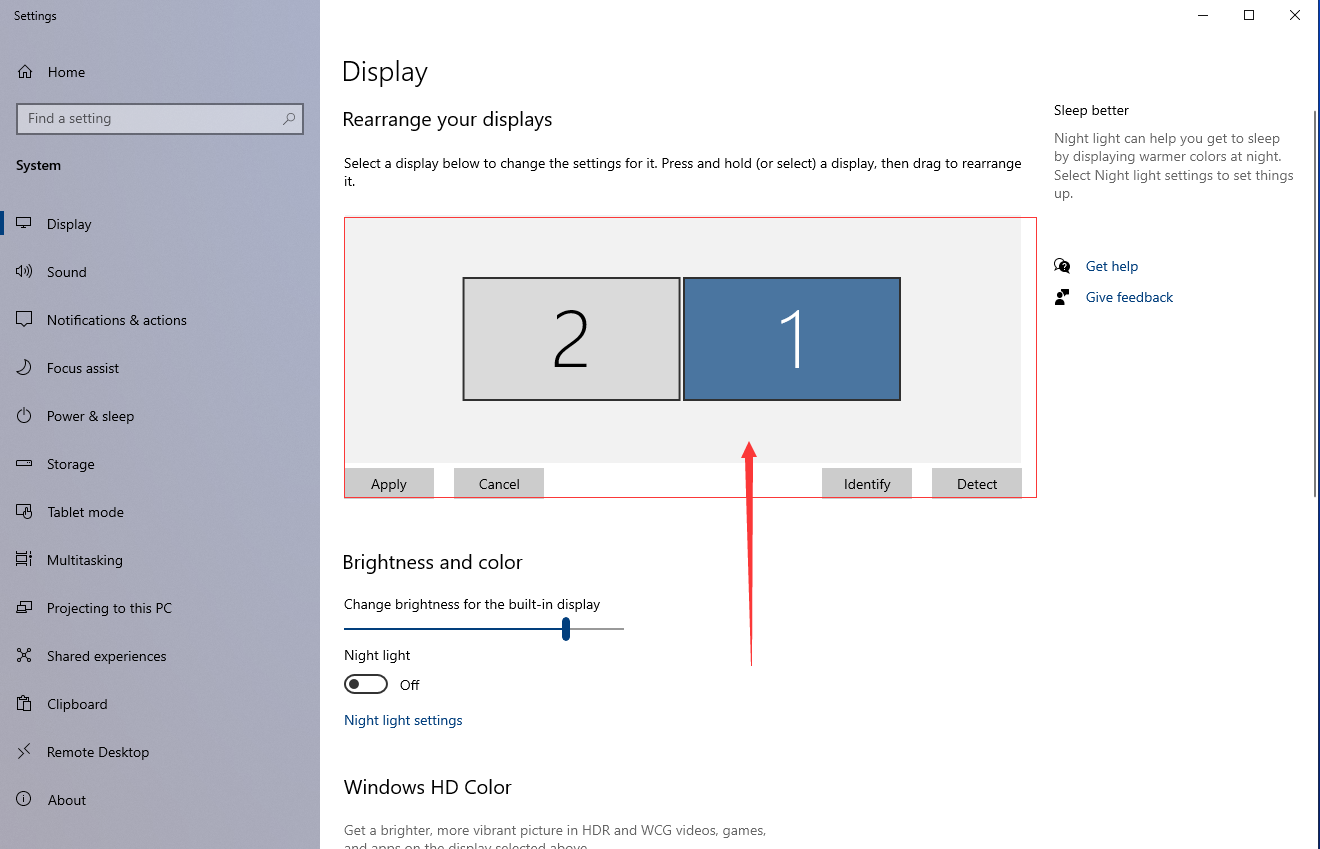Navigate to the About page

point(67,800)
